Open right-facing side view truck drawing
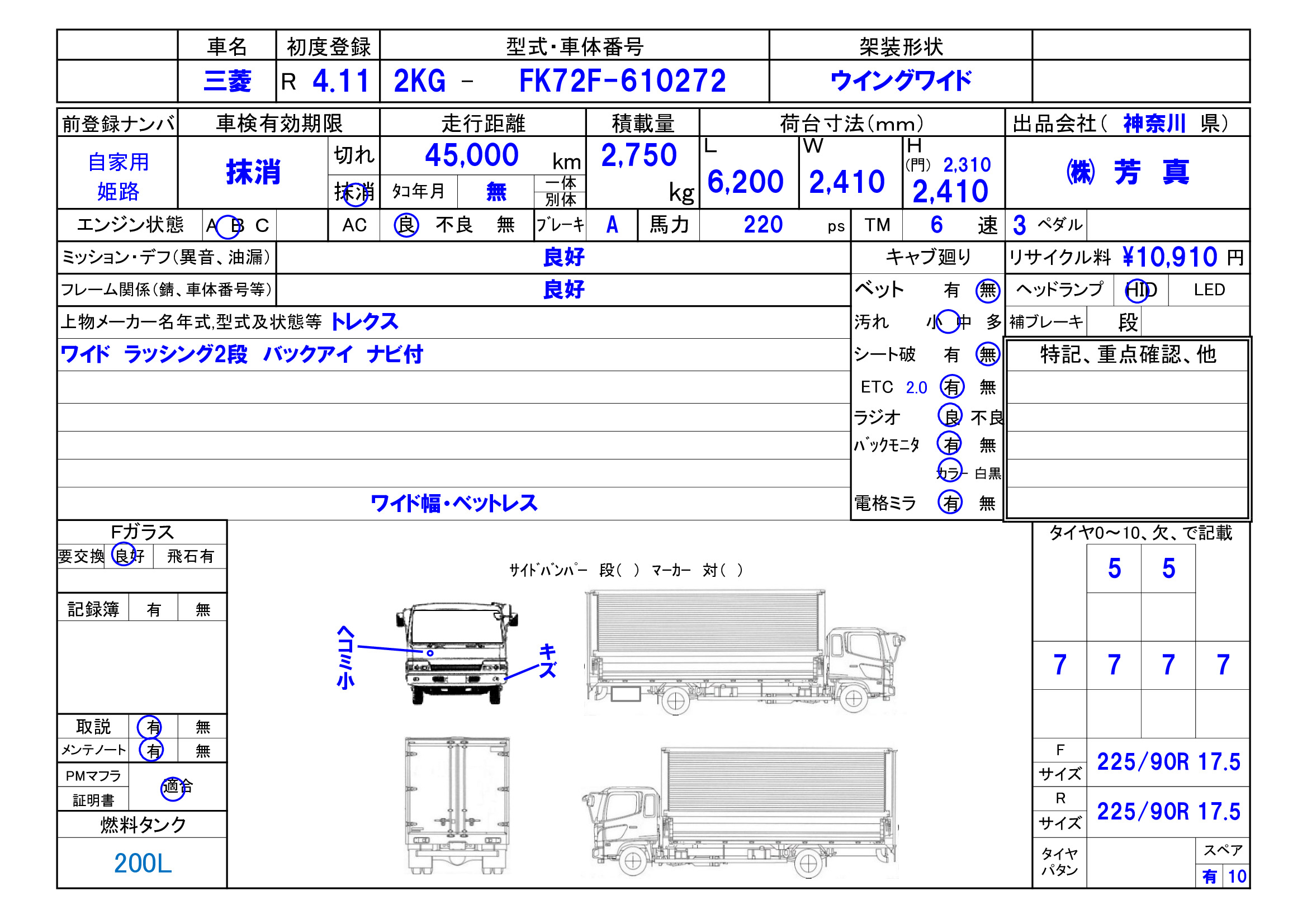 click(x=744, y=652)
